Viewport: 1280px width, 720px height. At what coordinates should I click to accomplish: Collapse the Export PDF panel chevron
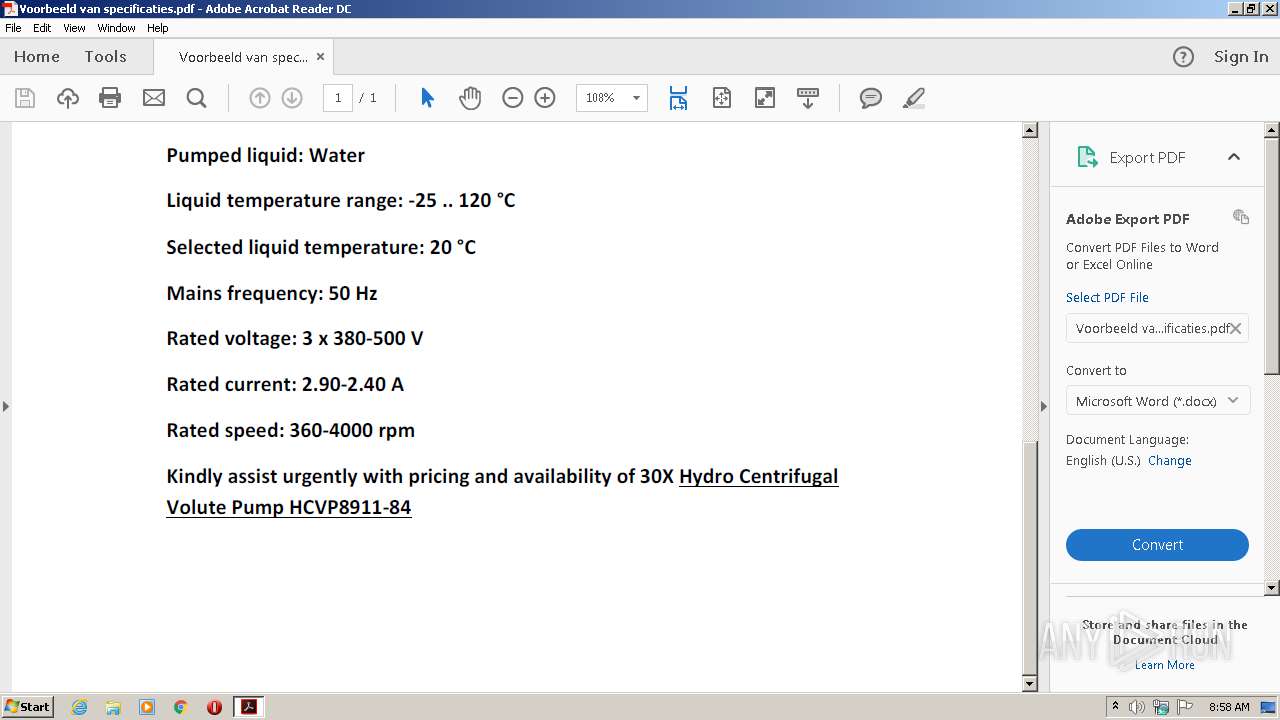[x=1234, y=157]
